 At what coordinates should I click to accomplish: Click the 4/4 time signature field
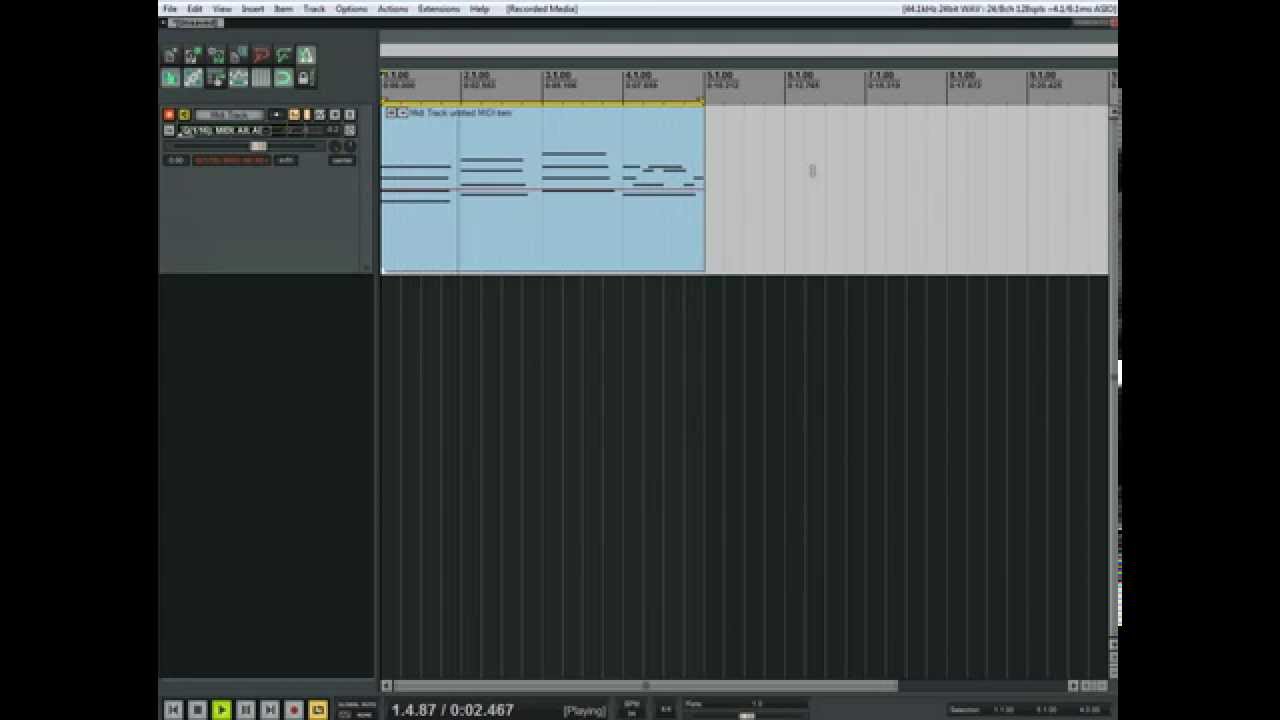click(666, 709)
